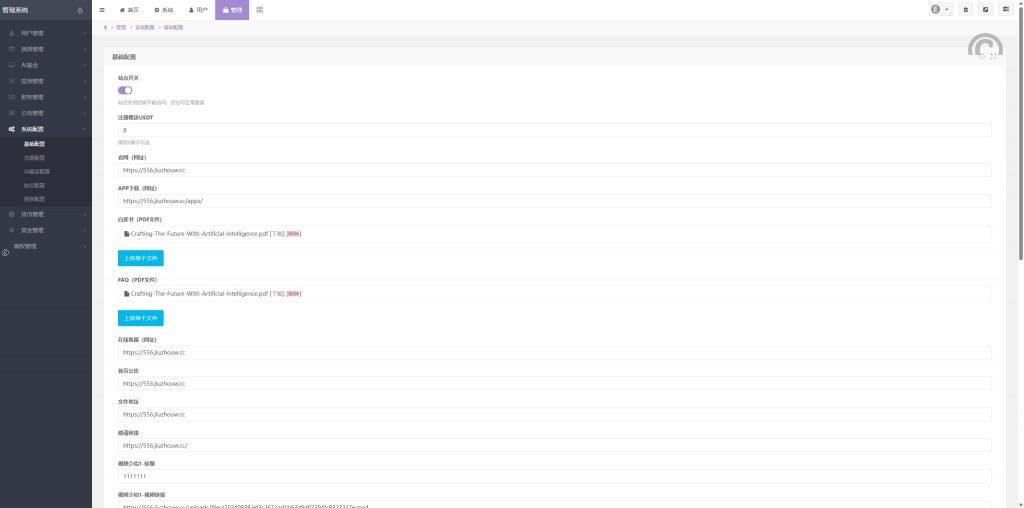Screen dimensions: 1024x508
Task: Open the submenu item just below 基础配置
Action: click(35, 158)
